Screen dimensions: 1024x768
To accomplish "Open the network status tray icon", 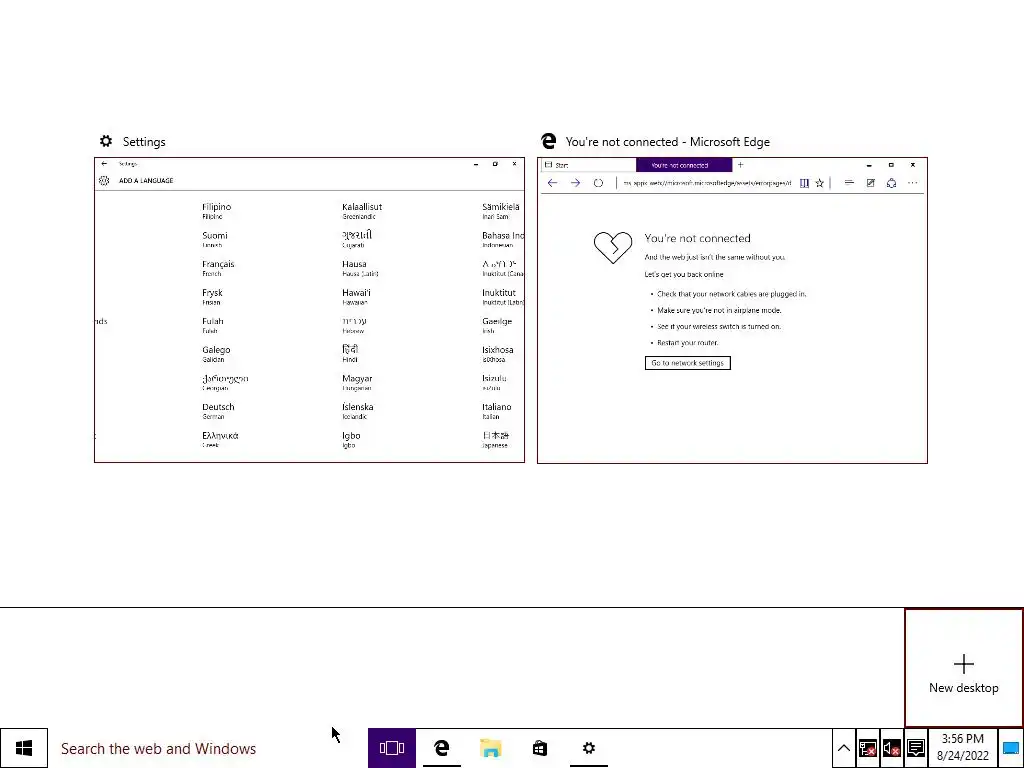I will (867, 748).
